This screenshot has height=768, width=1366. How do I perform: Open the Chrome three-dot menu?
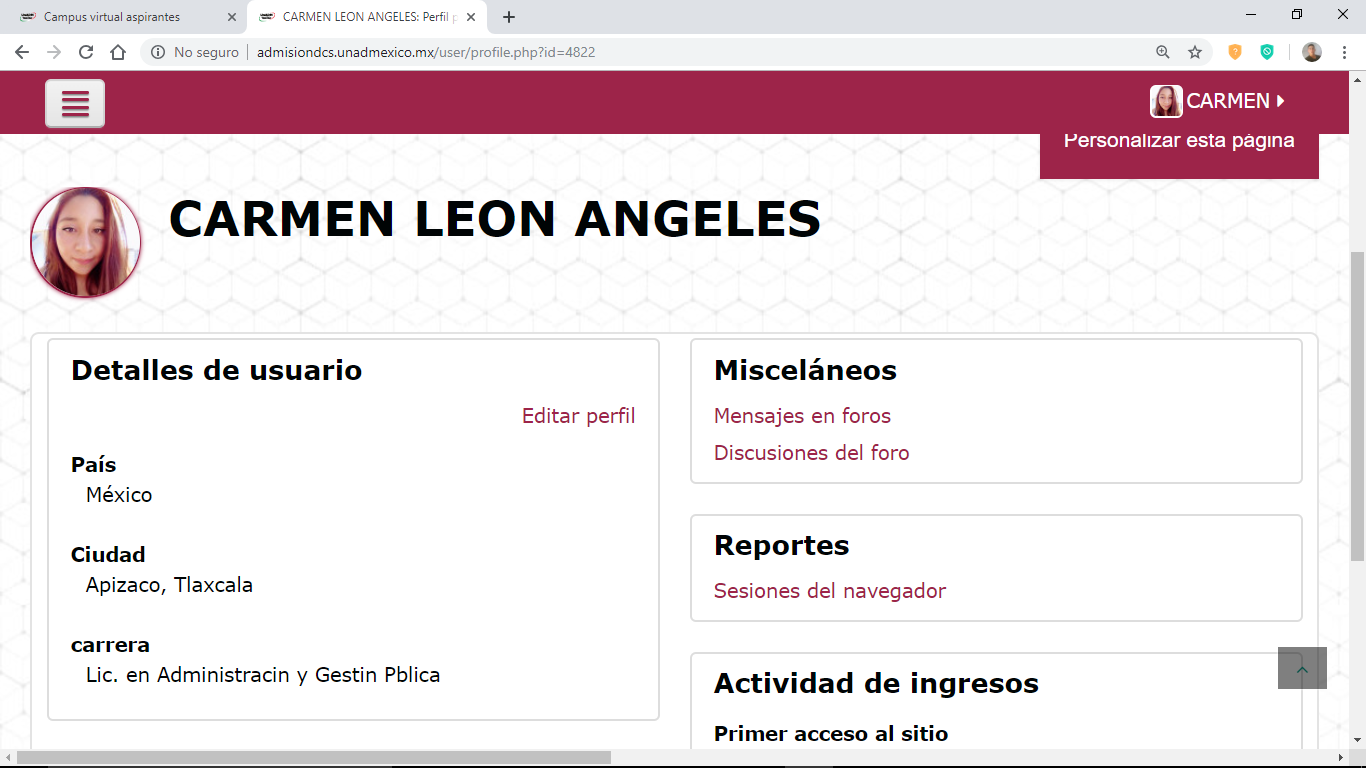point(1343,52)
